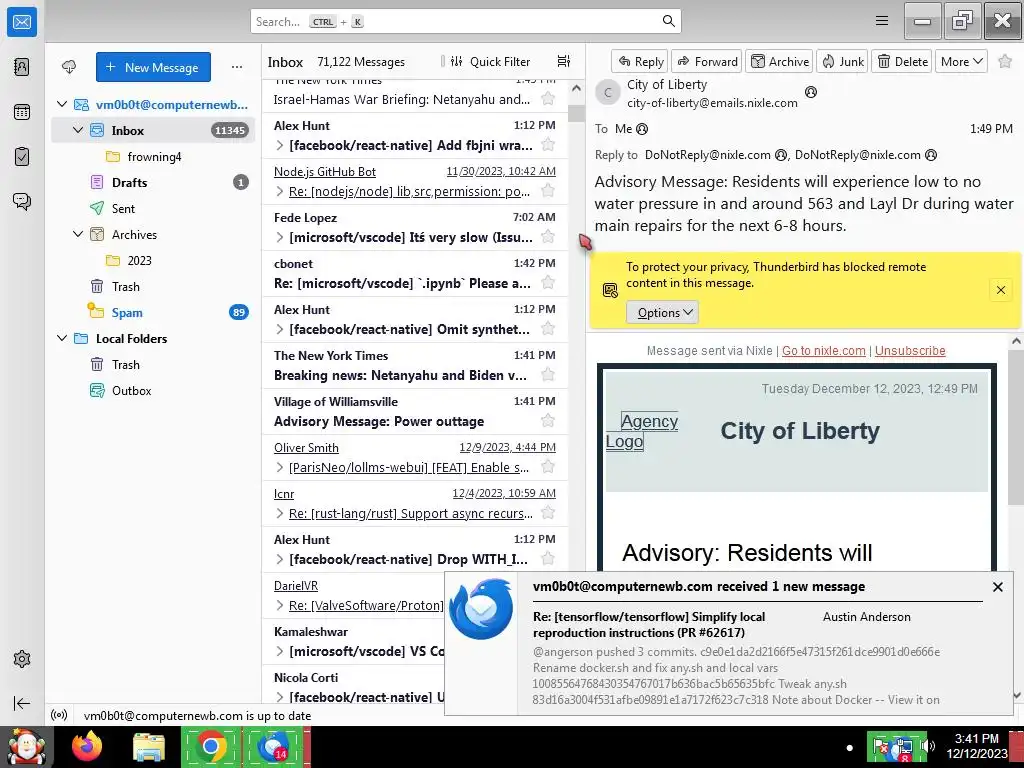
Task: Open the app menu hamburger
Action: 882,21
